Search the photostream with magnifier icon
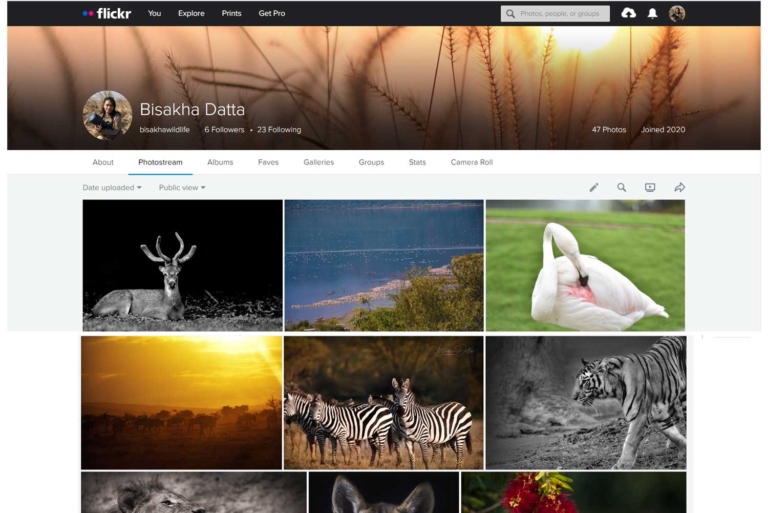This screenshot has width=768, height=513. pyautogui.click(x=621, y=187)
